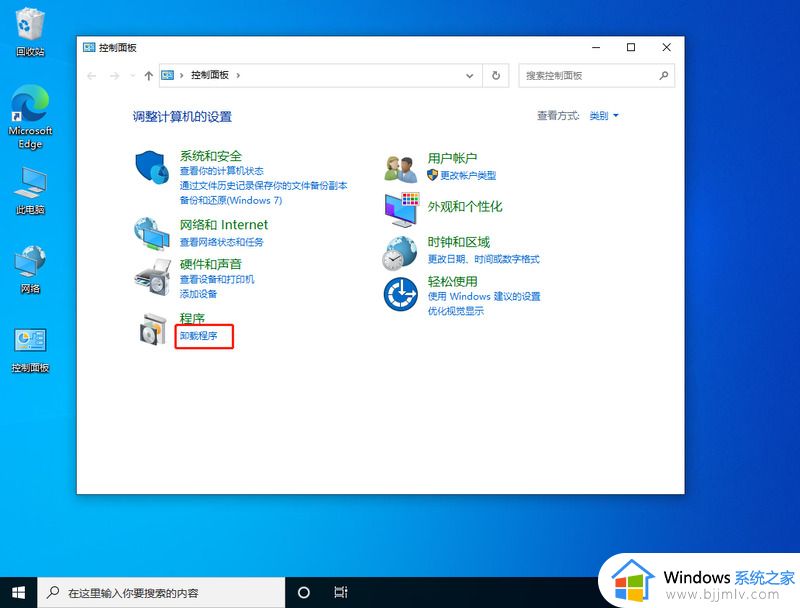This screenshot has height=608, width=800.
Task: Open the 轻松使用 category link
Action: pos(453,281)
